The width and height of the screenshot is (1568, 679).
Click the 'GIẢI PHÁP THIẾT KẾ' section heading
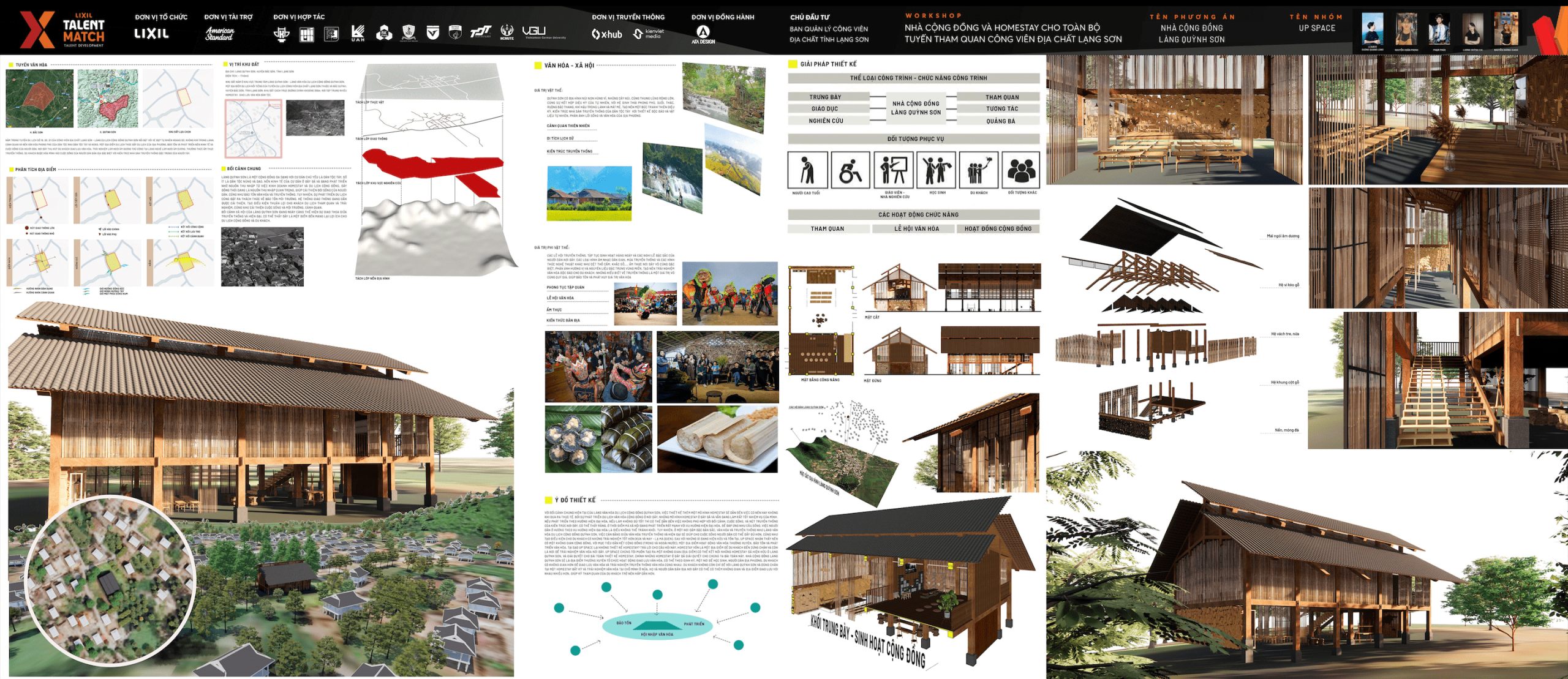(x=828, y=64)
